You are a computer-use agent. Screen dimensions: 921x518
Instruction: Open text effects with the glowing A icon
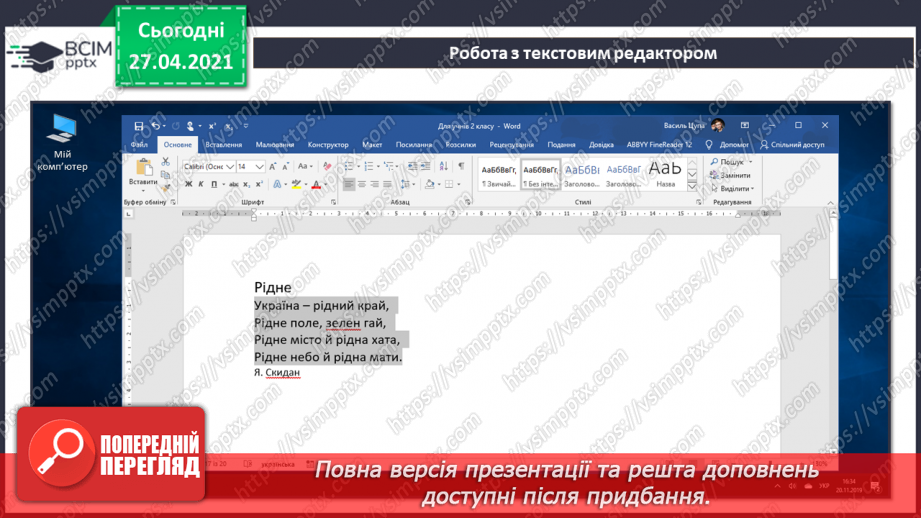click(x=277, y=184)
